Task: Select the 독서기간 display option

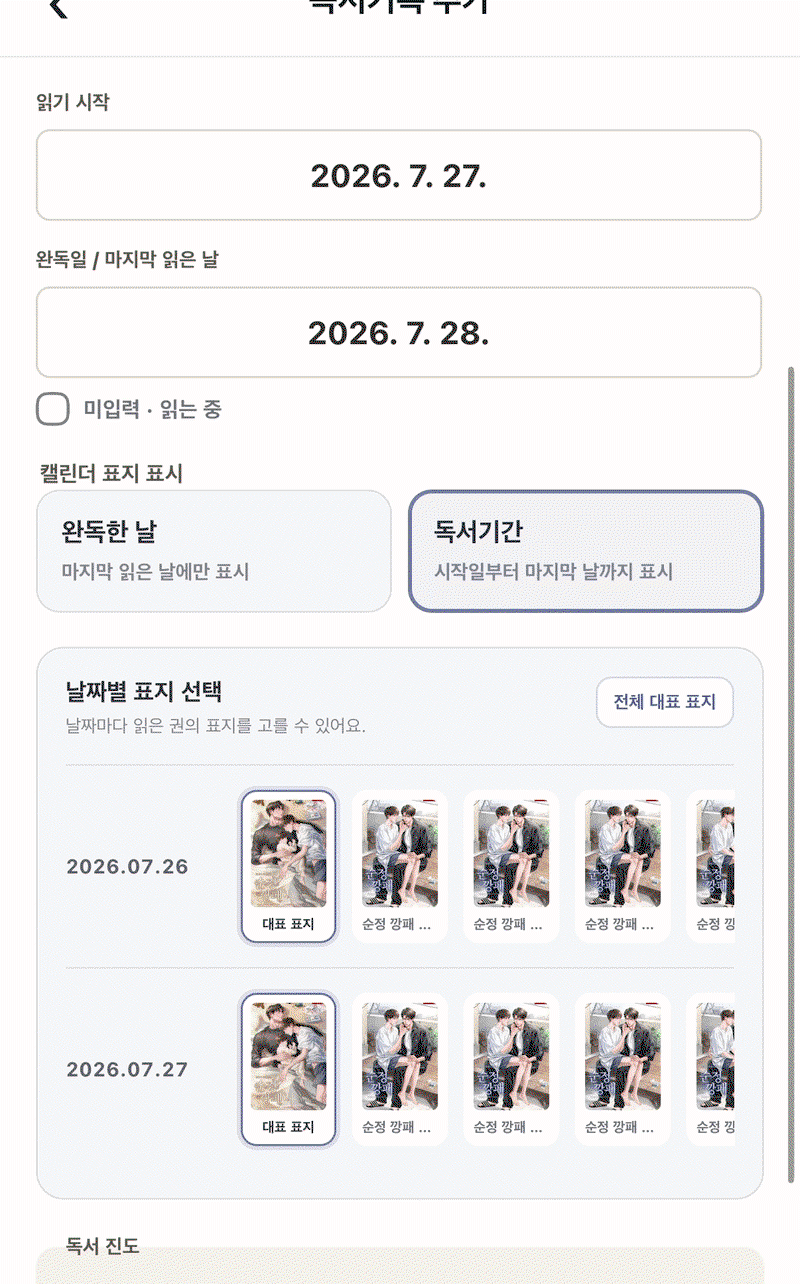Action: 586,551
